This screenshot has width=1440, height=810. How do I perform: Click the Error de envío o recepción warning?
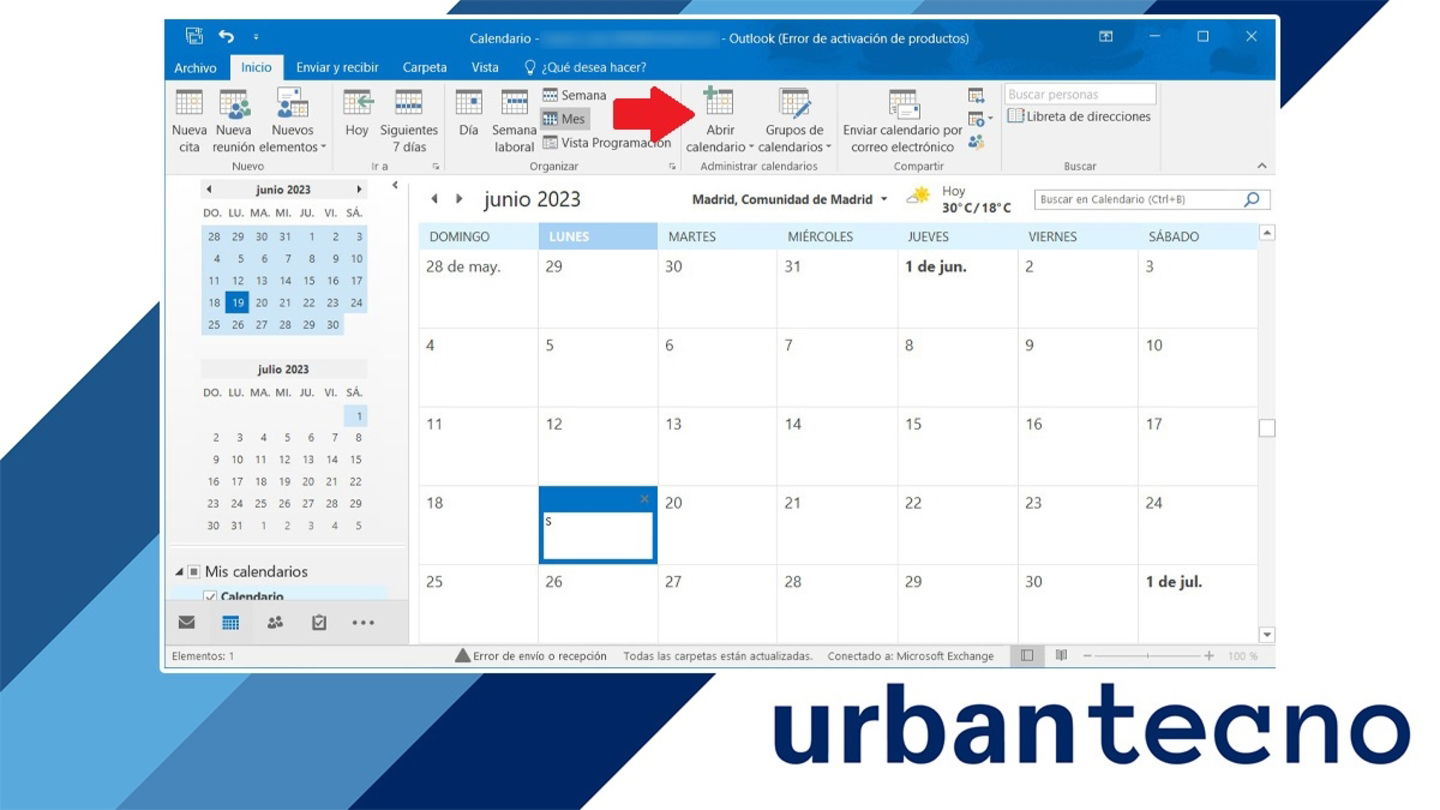(x=531, y=656)
